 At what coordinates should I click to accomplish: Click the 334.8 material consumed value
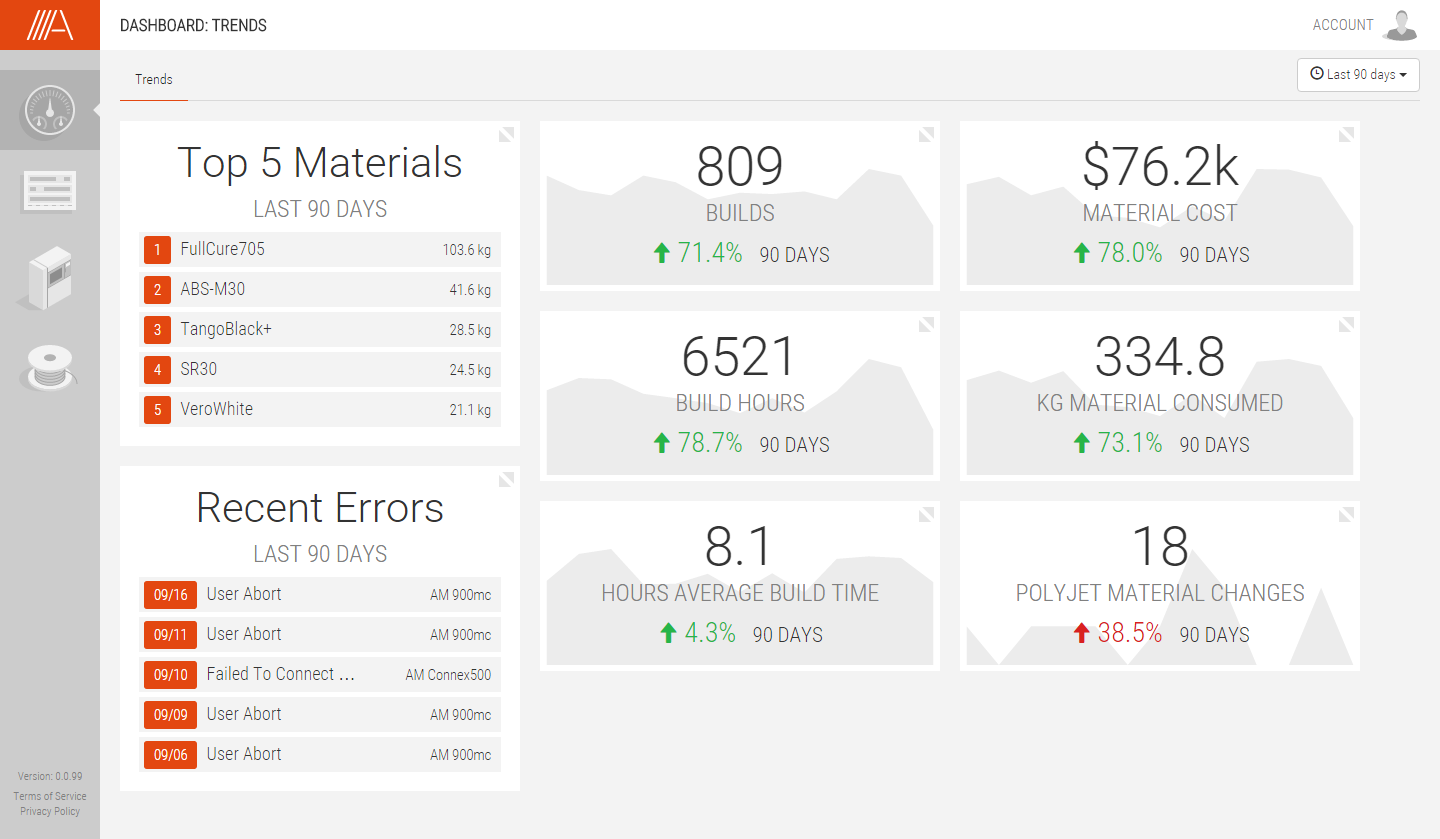click(x=1160, y=357)
